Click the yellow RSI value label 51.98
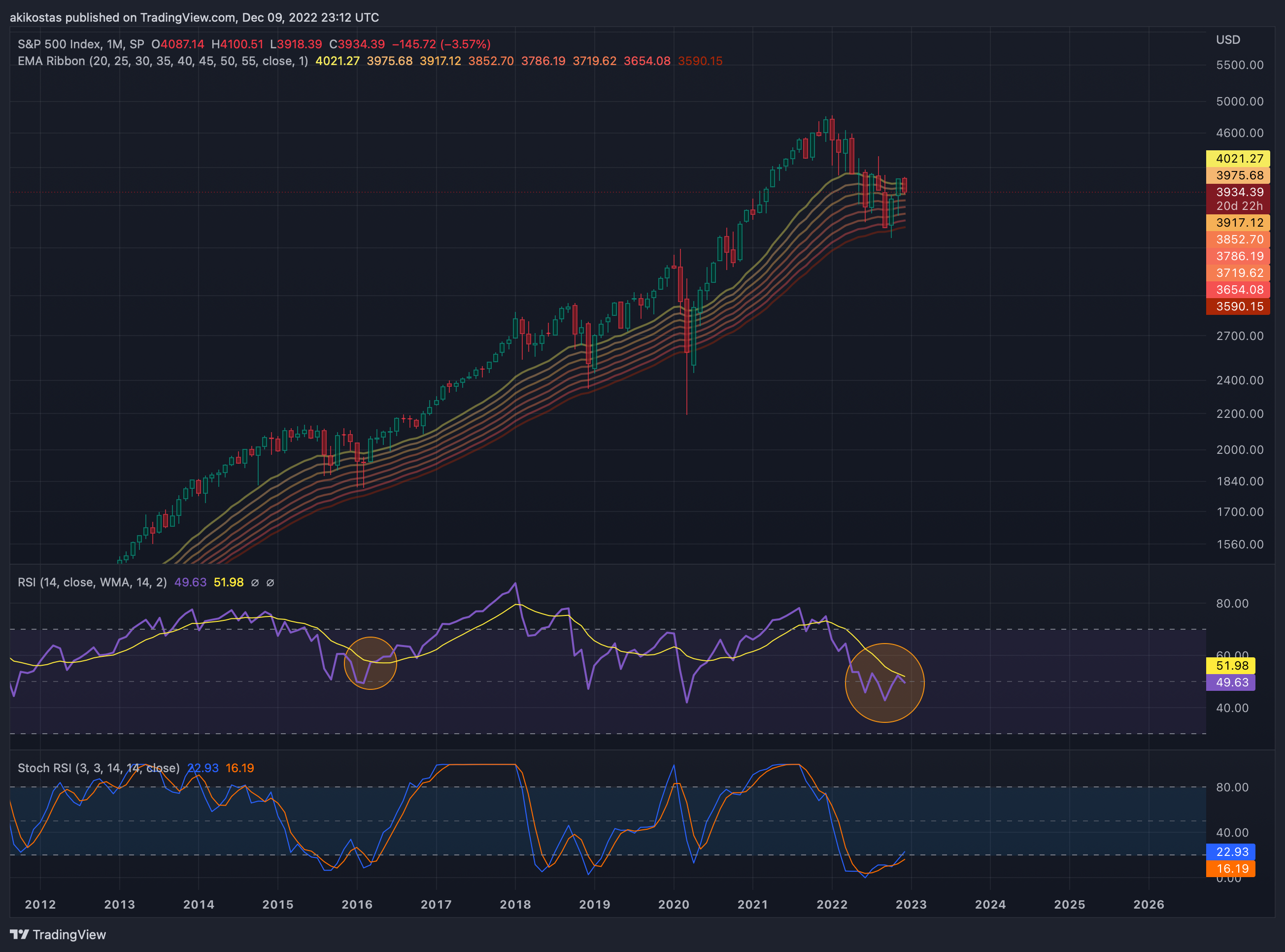Viewport: 1285px width, 952px height. pyautogui.click(x=1231, y=666)
